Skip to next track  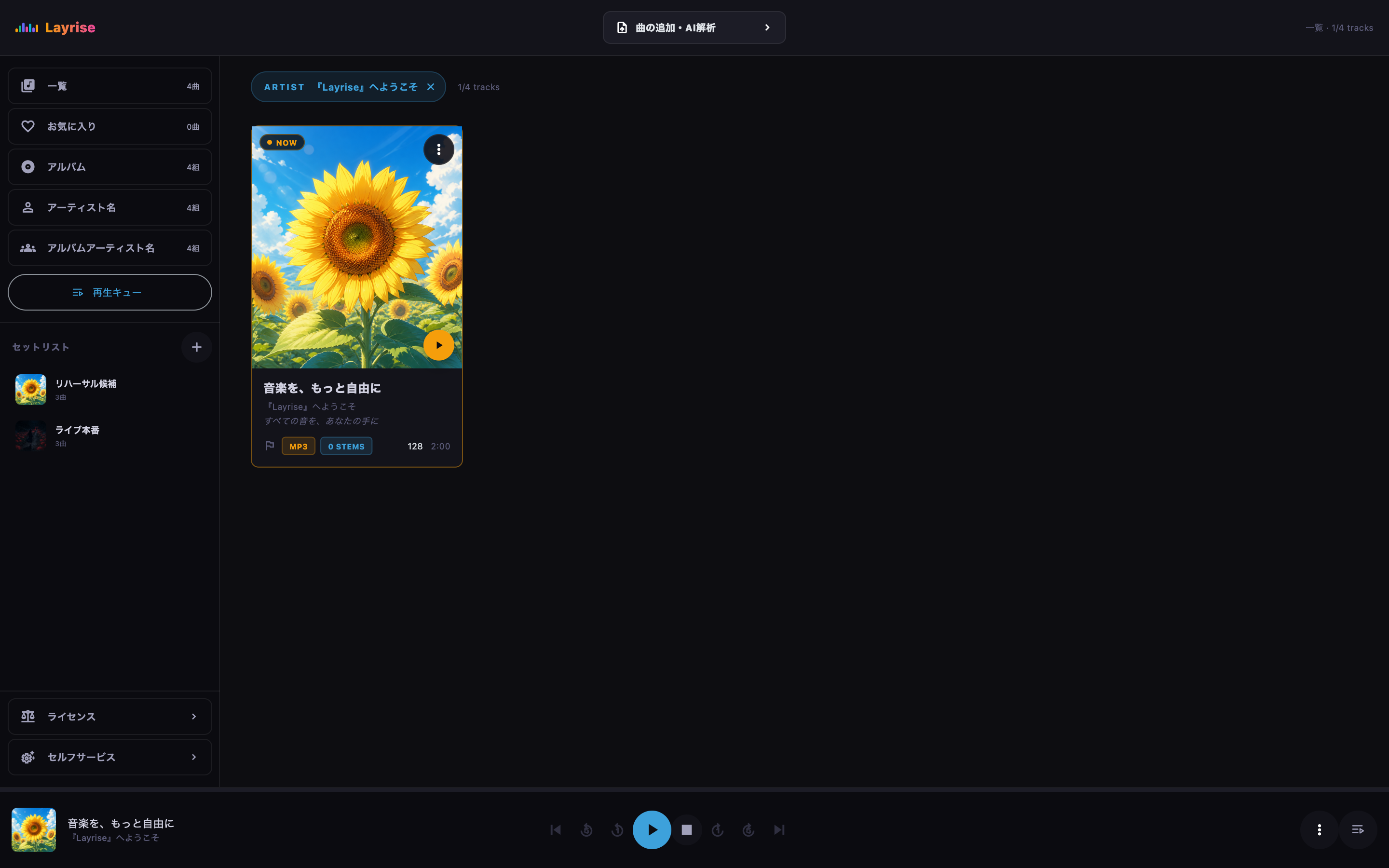[x=779, y=829]
